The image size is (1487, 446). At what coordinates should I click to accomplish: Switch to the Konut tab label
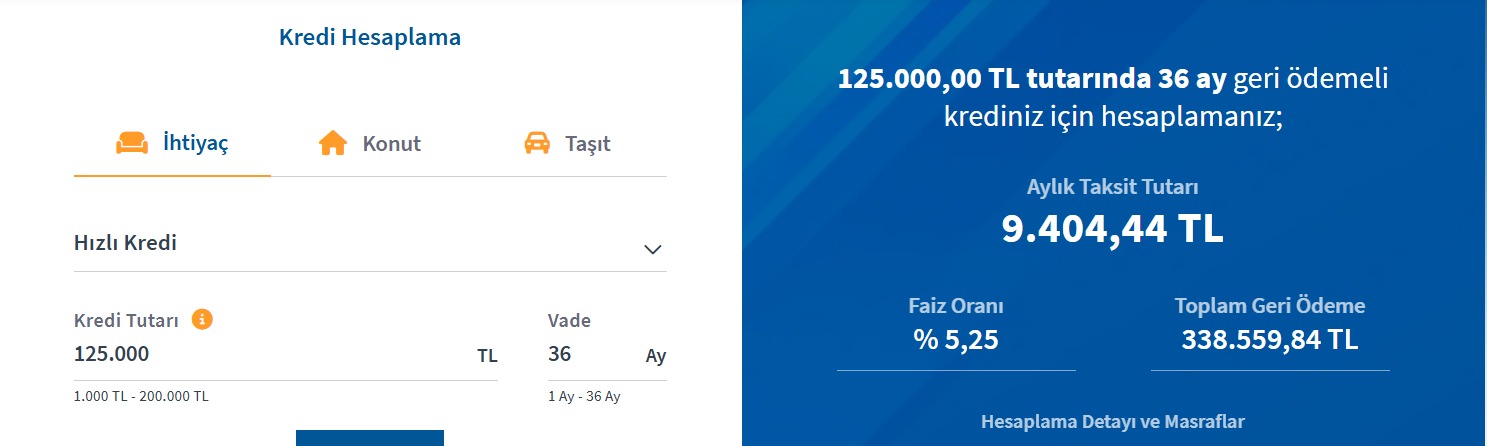[x=391, y=143]
